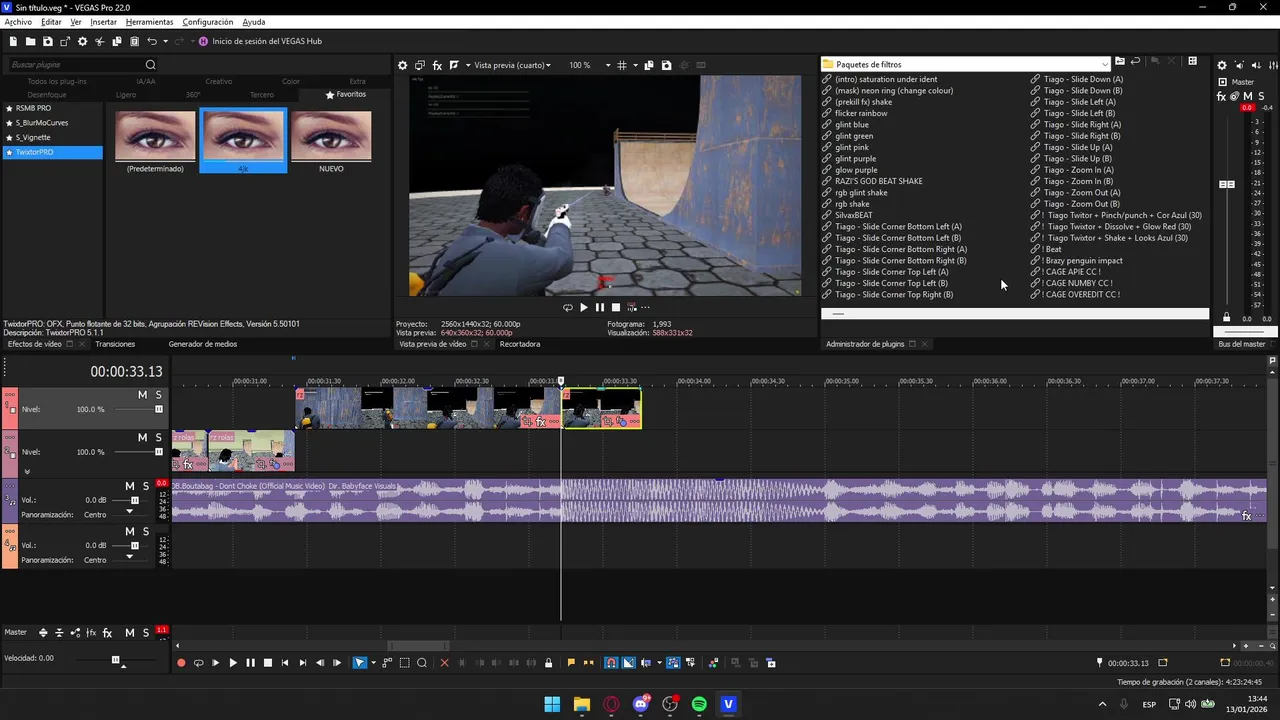Copy preview snapshot to clipboard
Image resolution: width=1280 pixels, height=720 pixels.
[649, 65]
